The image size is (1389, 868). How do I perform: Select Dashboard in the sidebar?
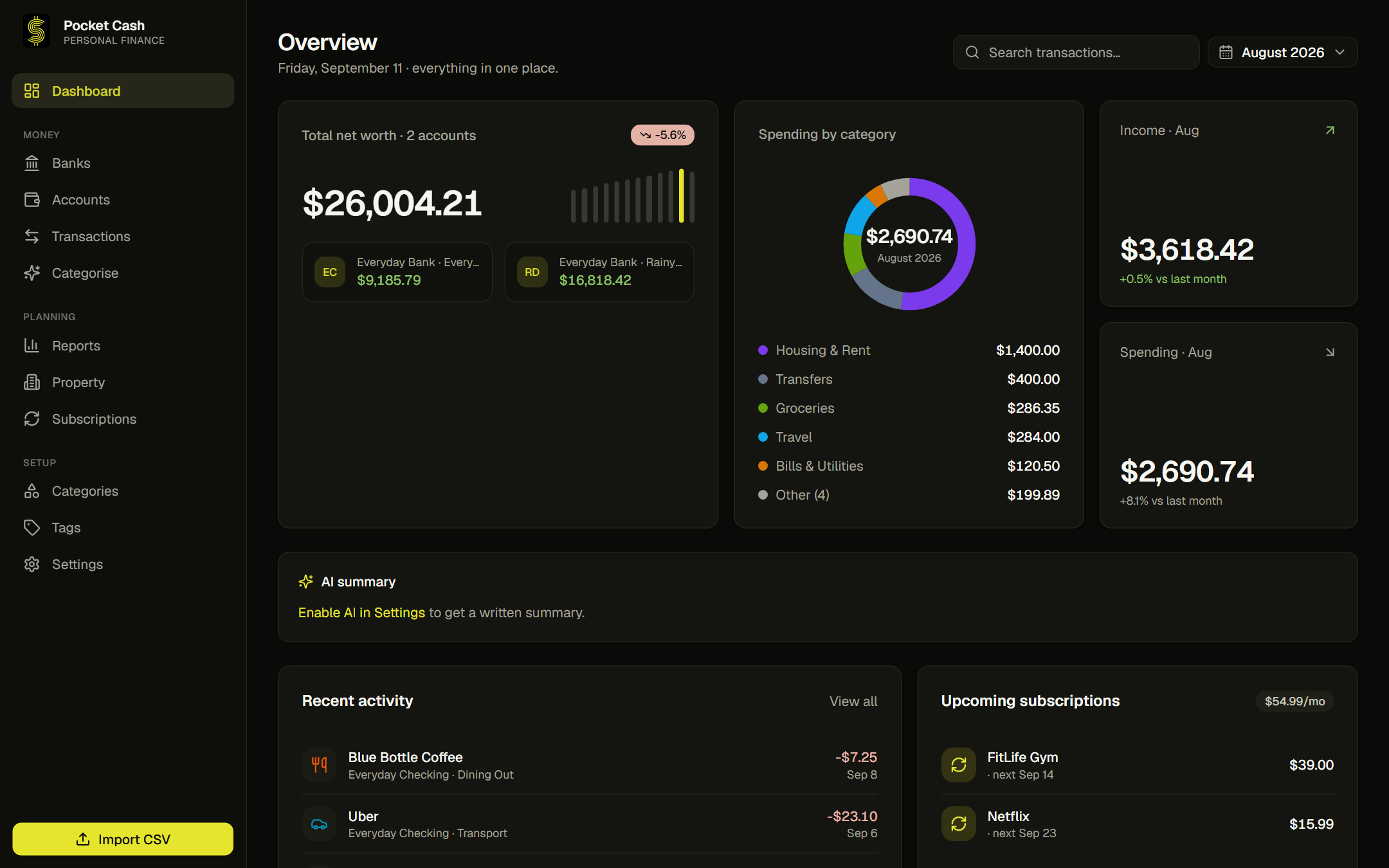tap(123, 91)
